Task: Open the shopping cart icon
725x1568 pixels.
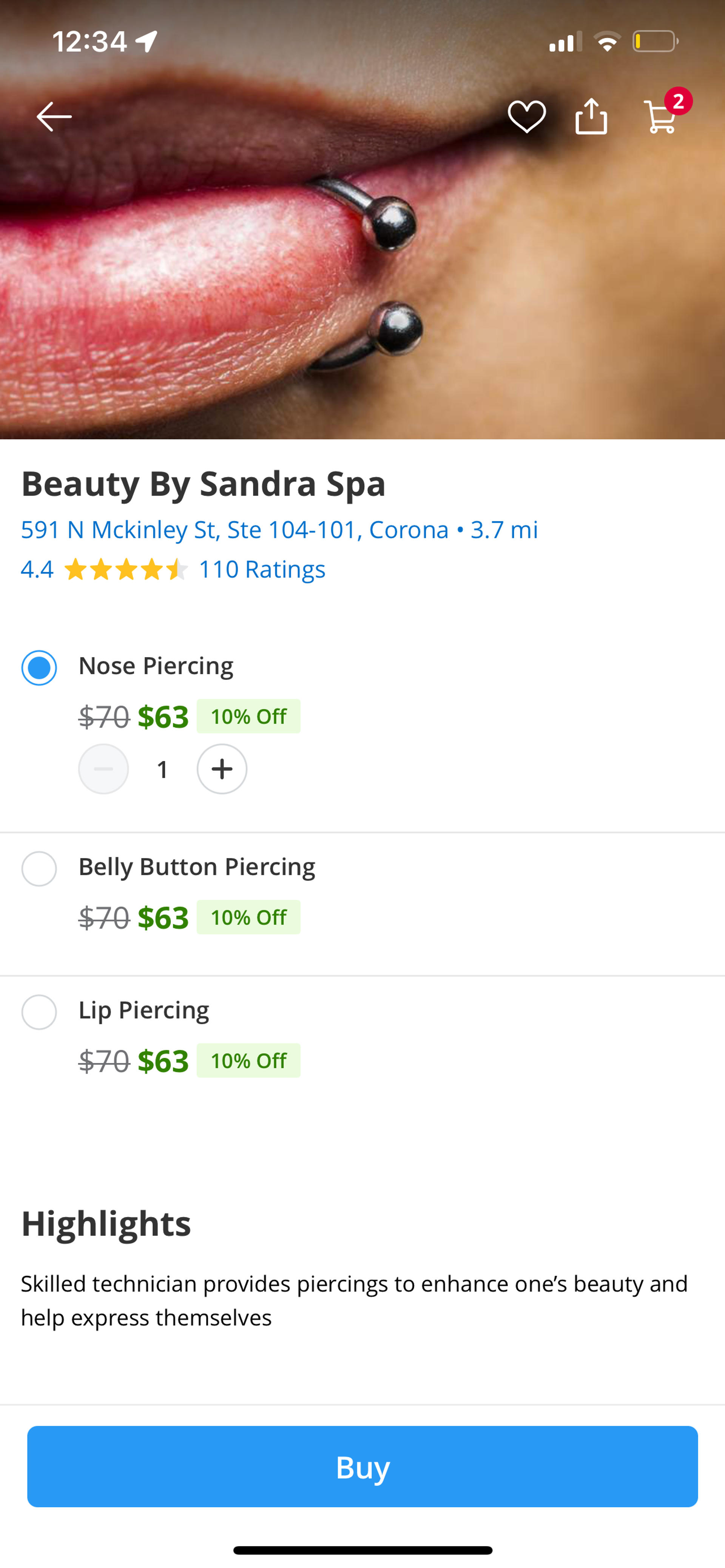Action: point(660,117)
